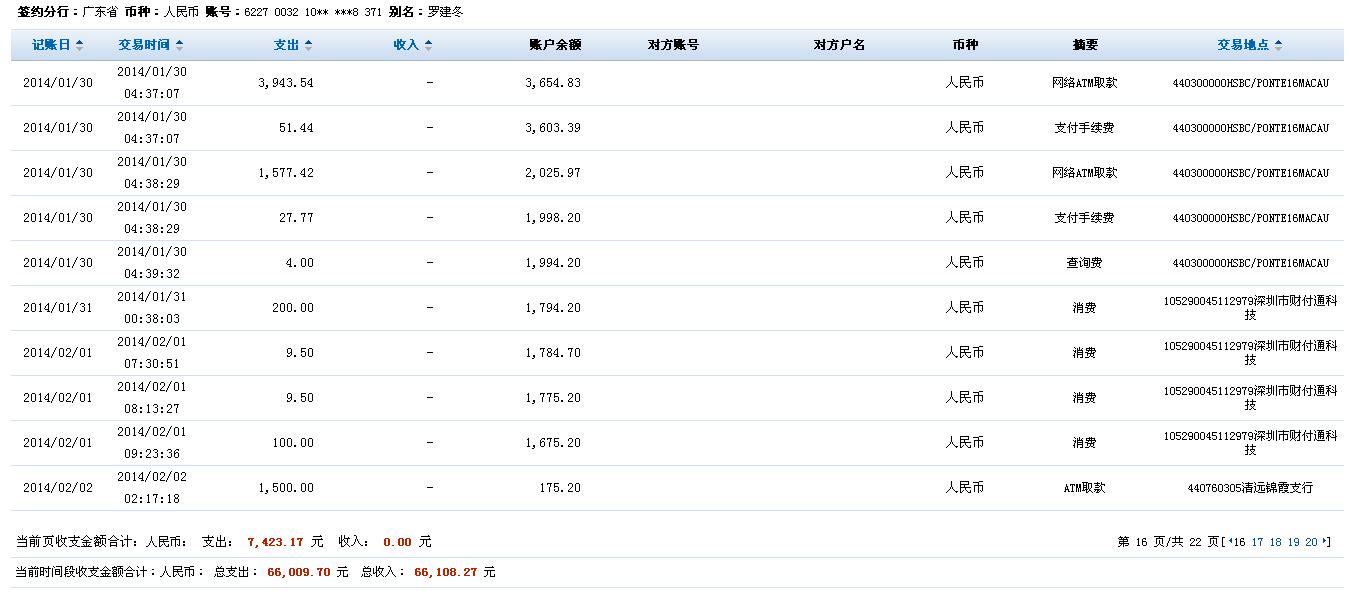Click the 账户余额 column header
The image size is (1349, 598).
tap(554, 45)
